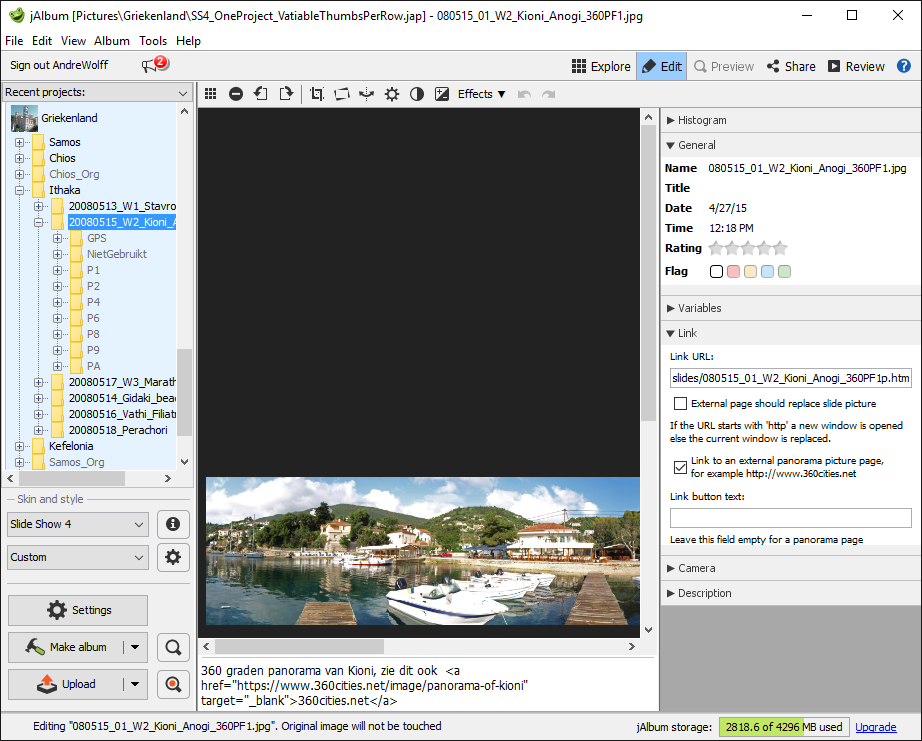Open the Help menu

point(188,41)
